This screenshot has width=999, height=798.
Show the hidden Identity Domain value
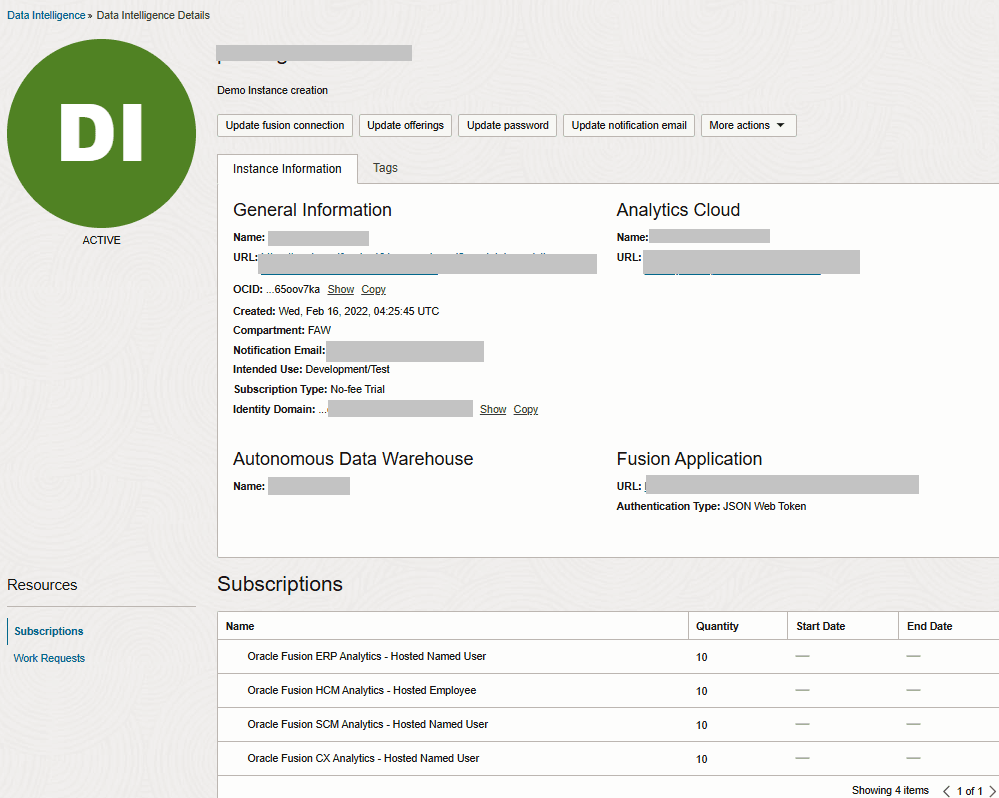pos(492,409)
